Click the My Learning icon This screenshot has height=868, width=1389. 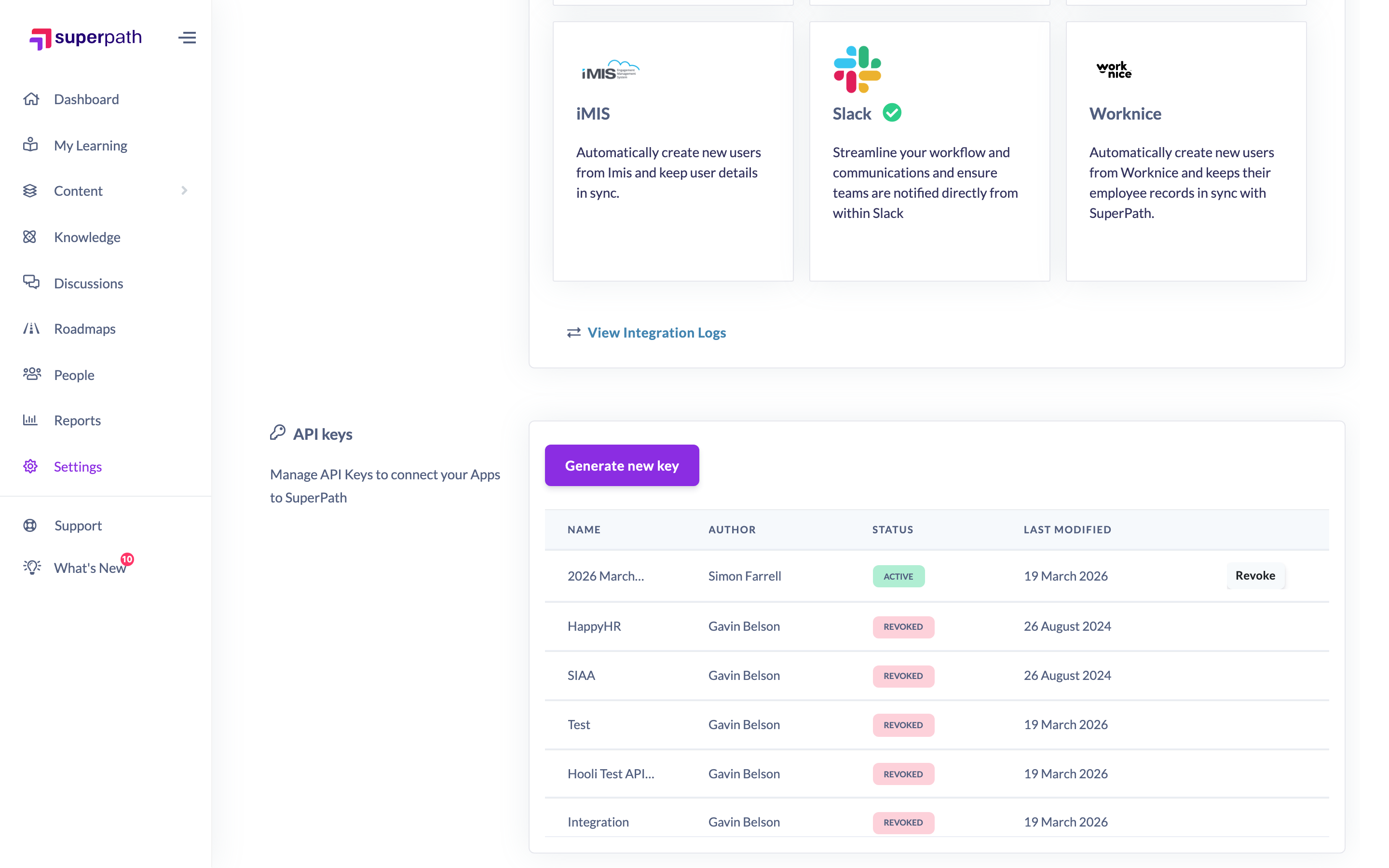30,145
